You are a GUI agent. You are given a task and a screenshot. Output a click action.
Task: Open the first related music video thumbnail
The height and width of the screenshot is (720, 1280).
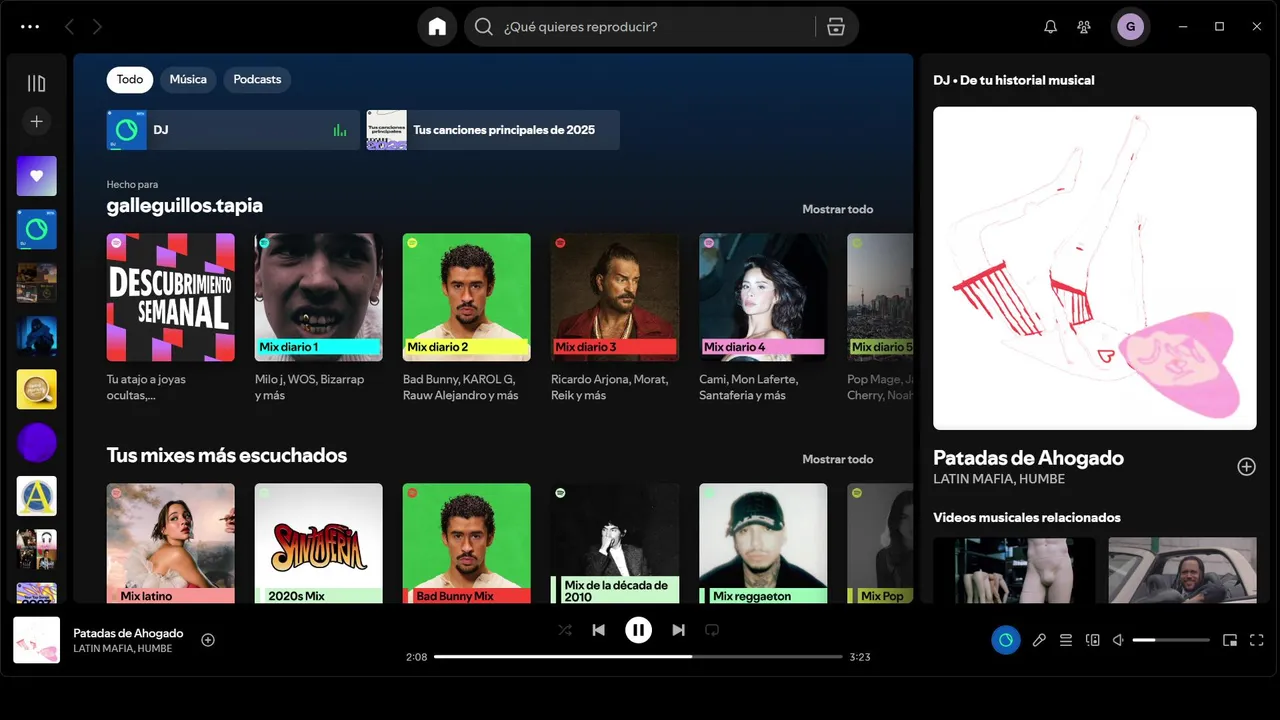pyautogui.click(x=1014, y=570)
